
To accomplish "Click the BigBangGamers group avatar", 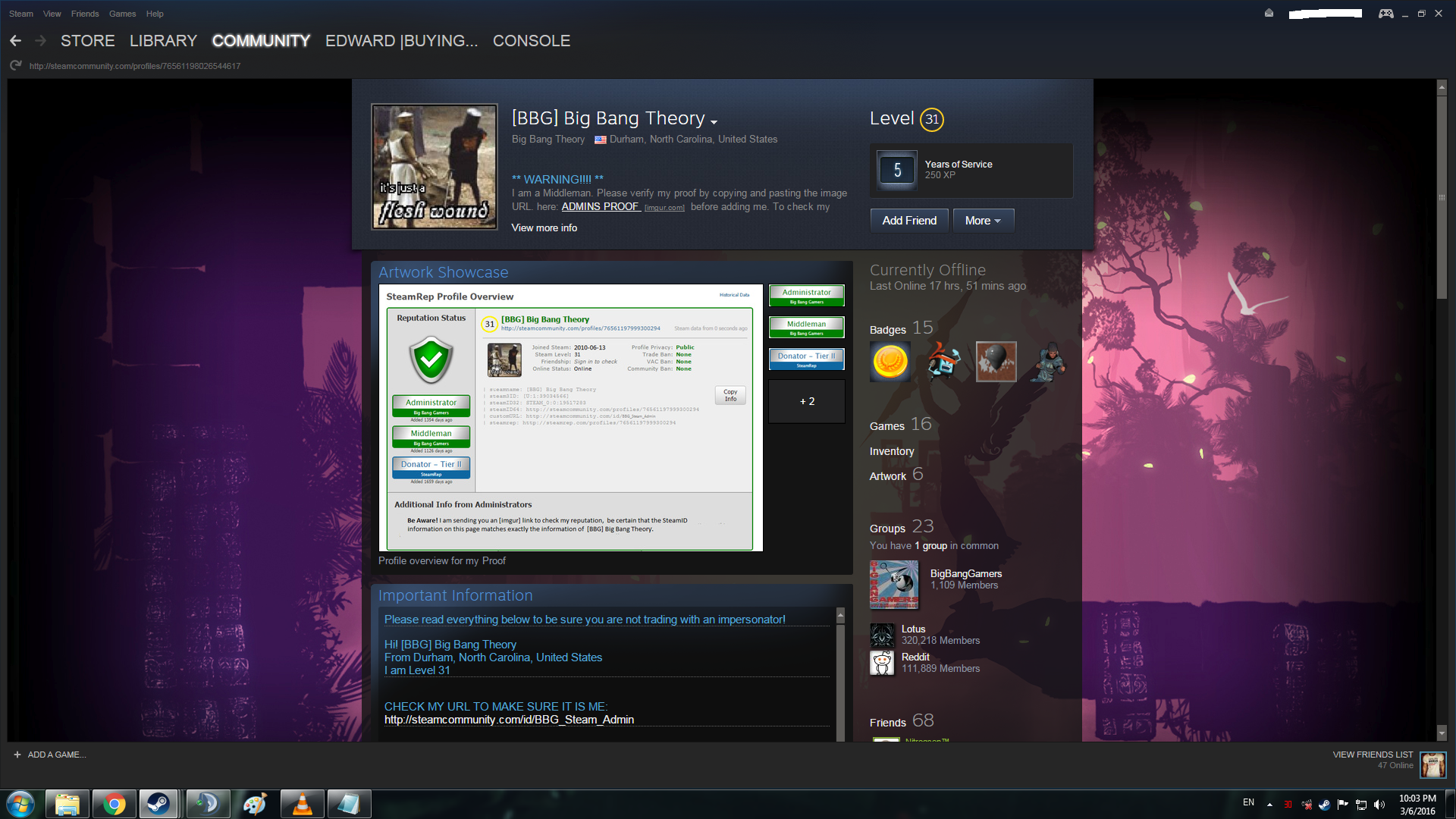I will coord(893,585).
